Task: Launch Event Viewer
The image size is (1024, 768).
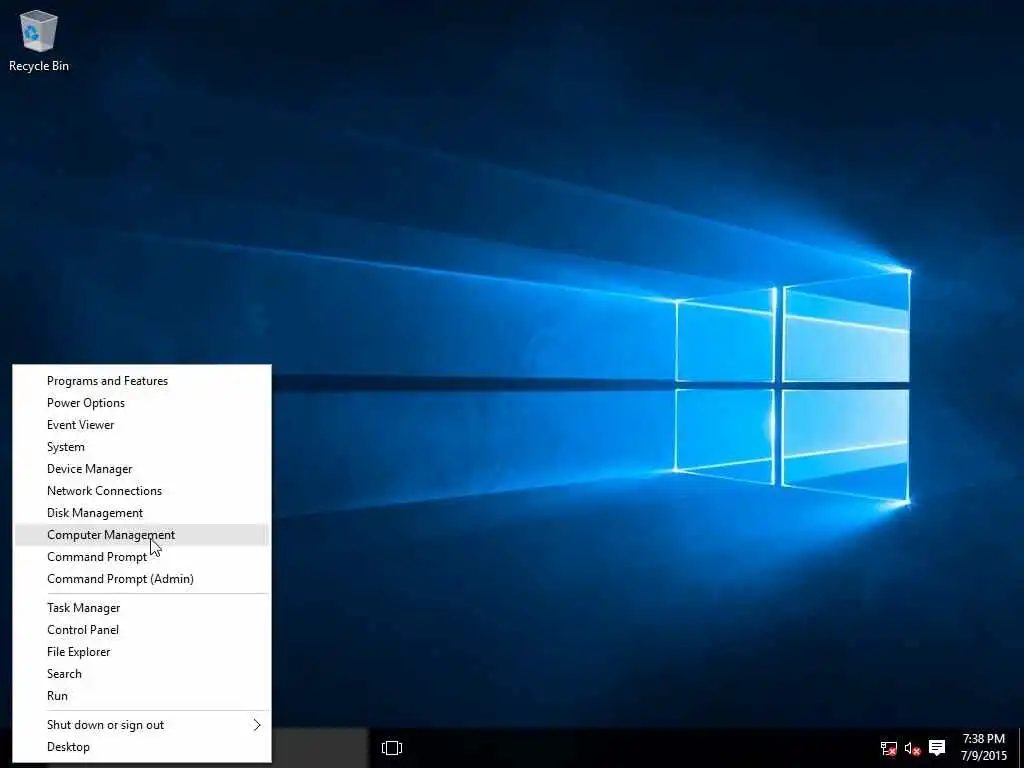Action: point(142,425)
